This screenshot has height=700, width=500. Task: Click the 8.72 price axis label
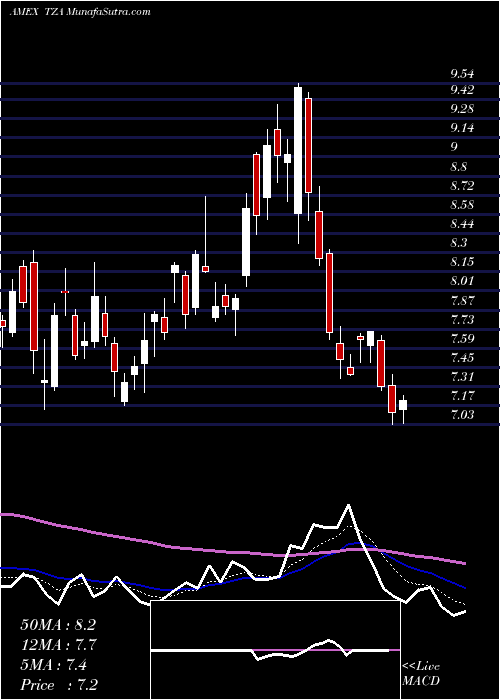point(462,185)
